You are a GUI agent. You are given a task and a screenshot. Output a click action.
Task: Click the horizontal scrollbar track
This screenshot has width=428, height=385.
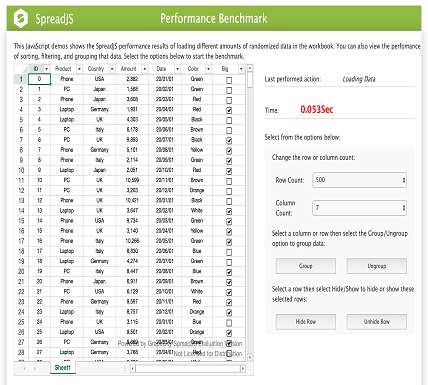pyautogui.click(x=188, y=368)
